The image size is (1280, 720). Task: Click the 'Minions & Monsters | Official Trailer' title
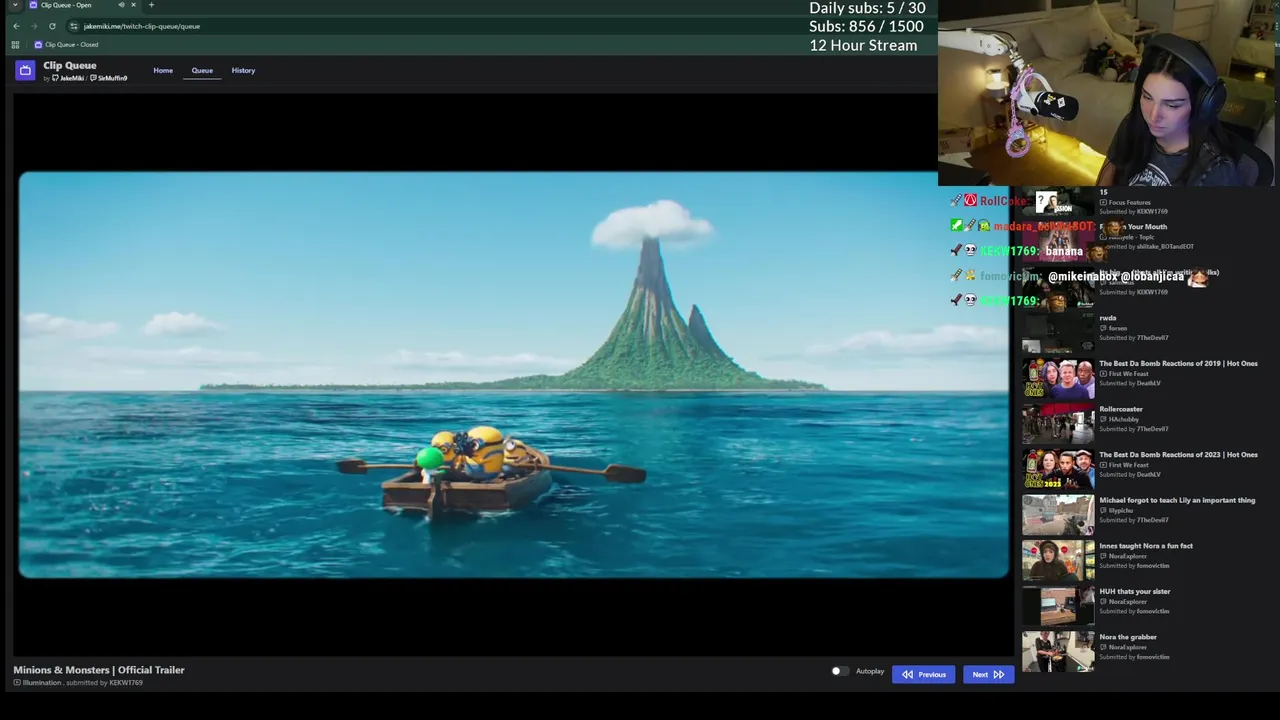point(99,670)
